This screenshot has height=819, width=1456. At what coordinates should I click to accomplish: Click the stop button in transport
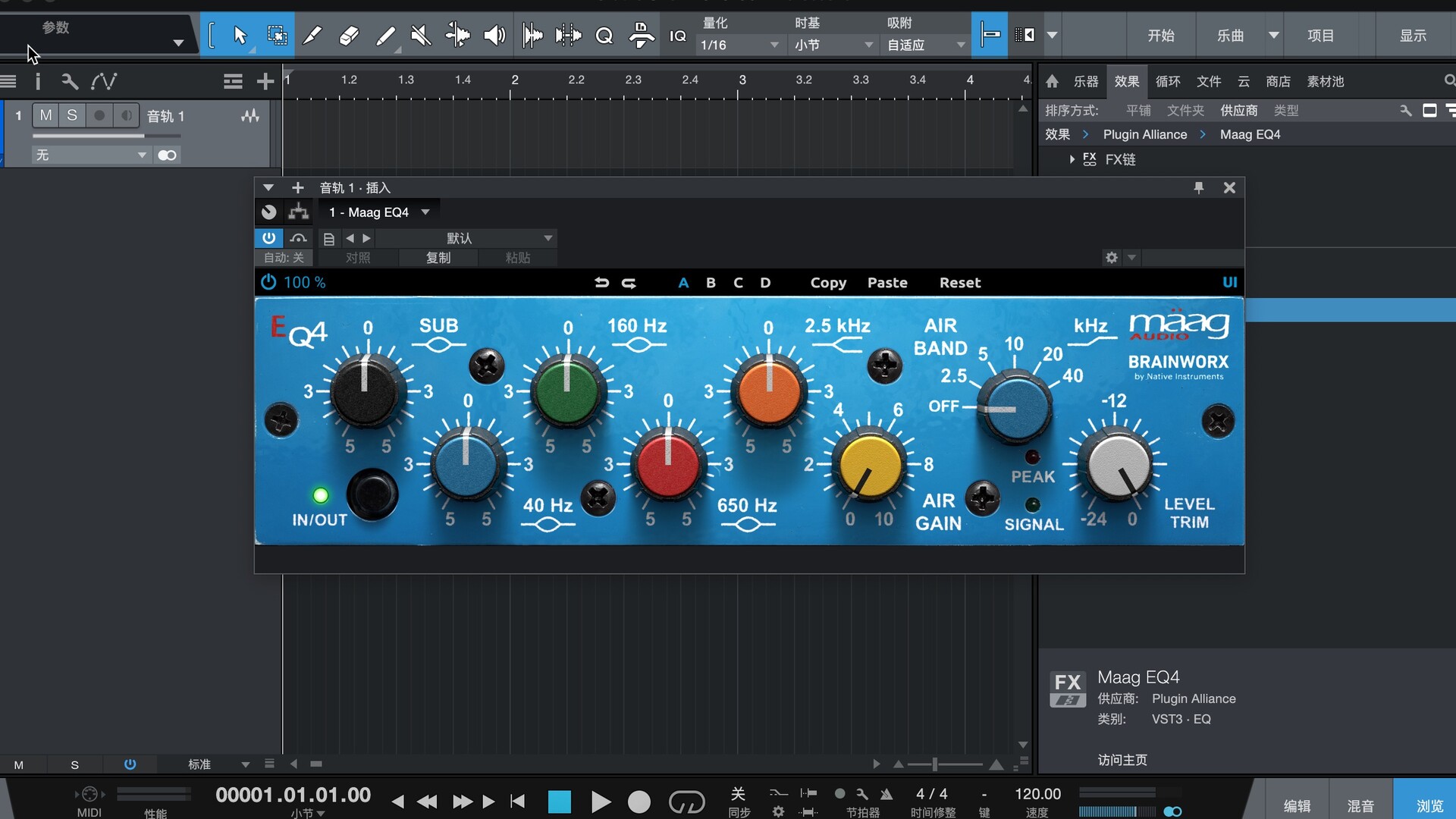[560, 802]
